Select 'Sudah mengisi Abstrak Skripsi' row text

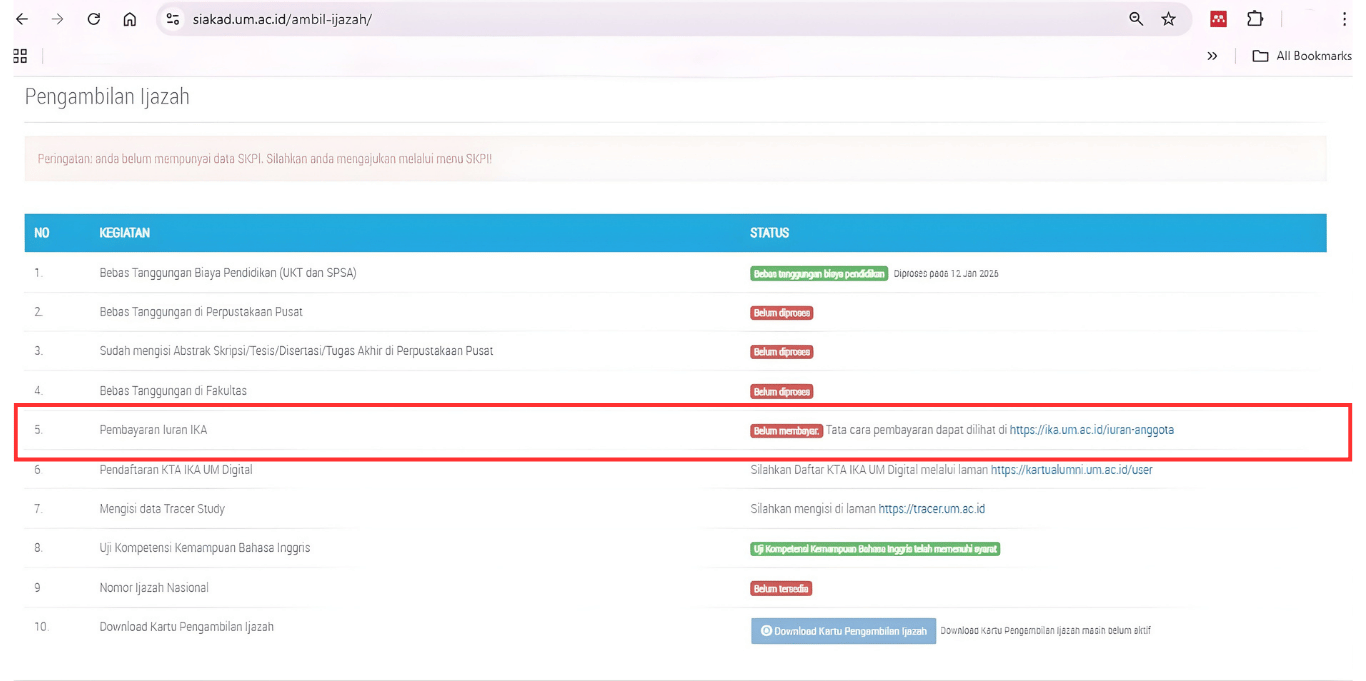click(296, 351)
